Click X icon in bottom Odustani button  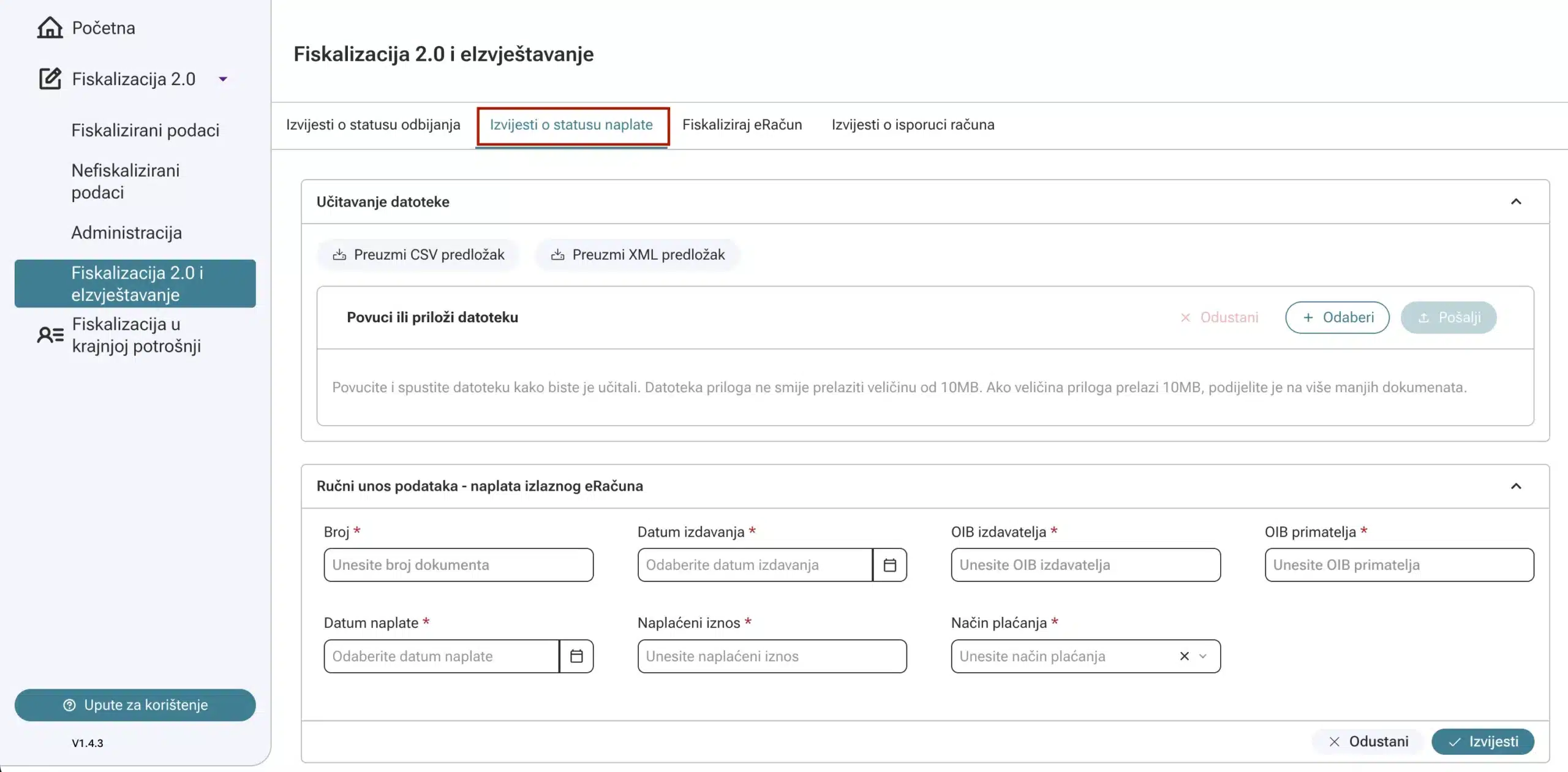point(1335,742)
